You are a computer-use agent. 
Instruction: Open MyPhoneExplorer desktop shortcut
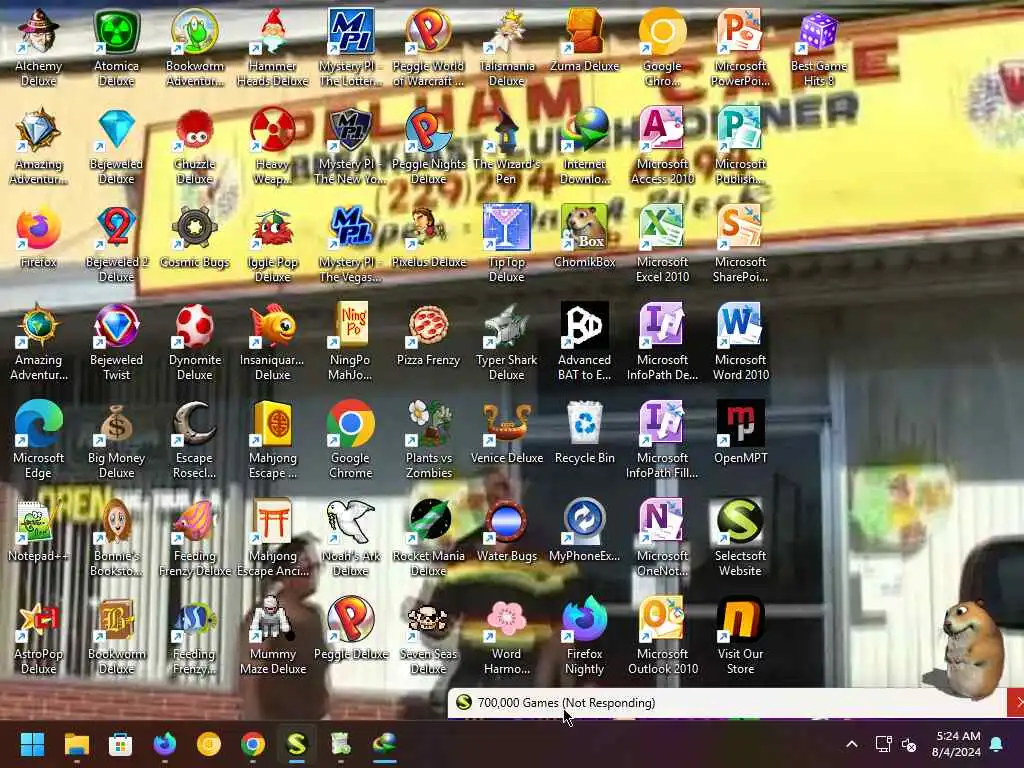[x=584, y=531]
